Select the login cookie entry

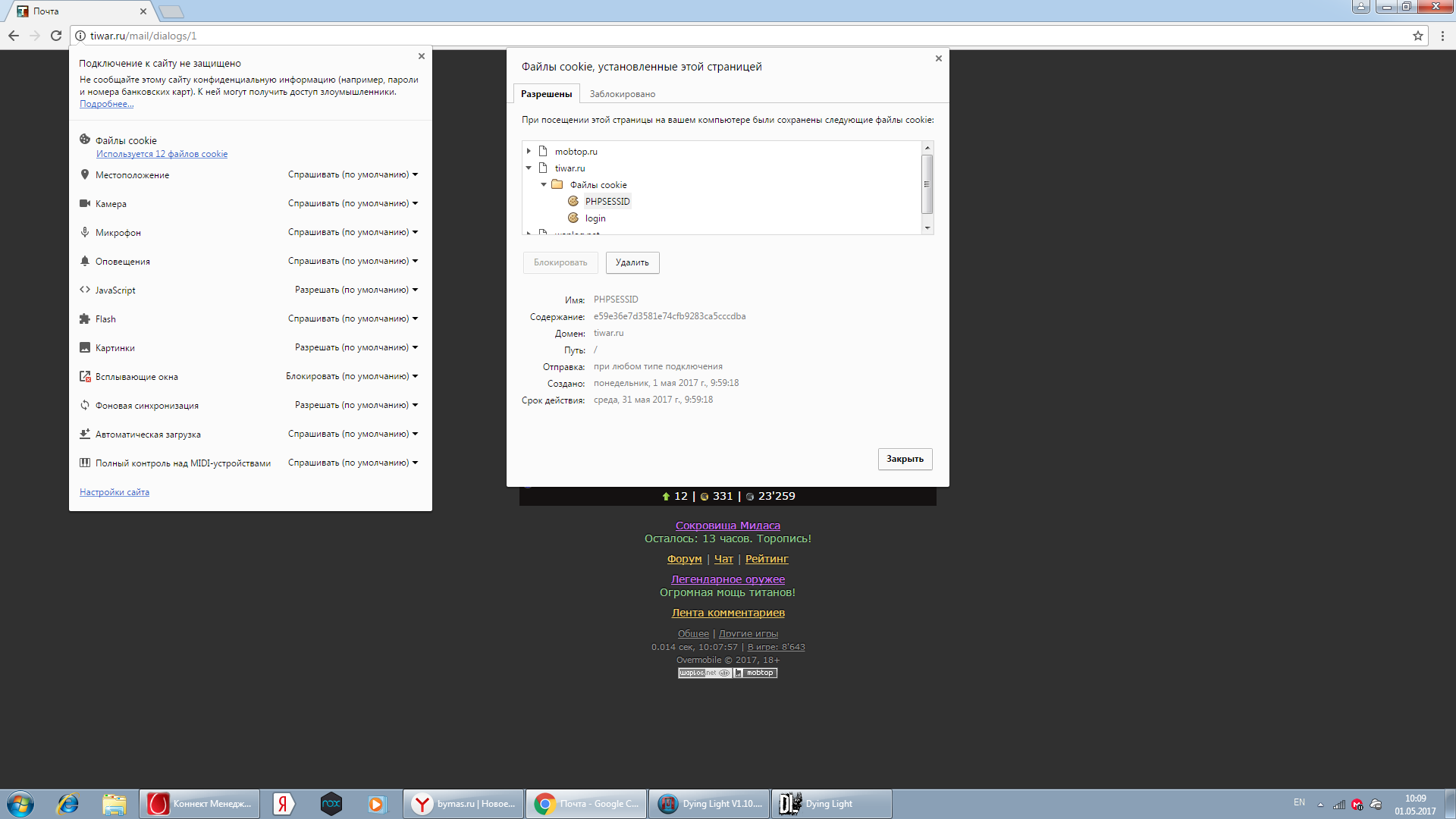click(595, 218)
